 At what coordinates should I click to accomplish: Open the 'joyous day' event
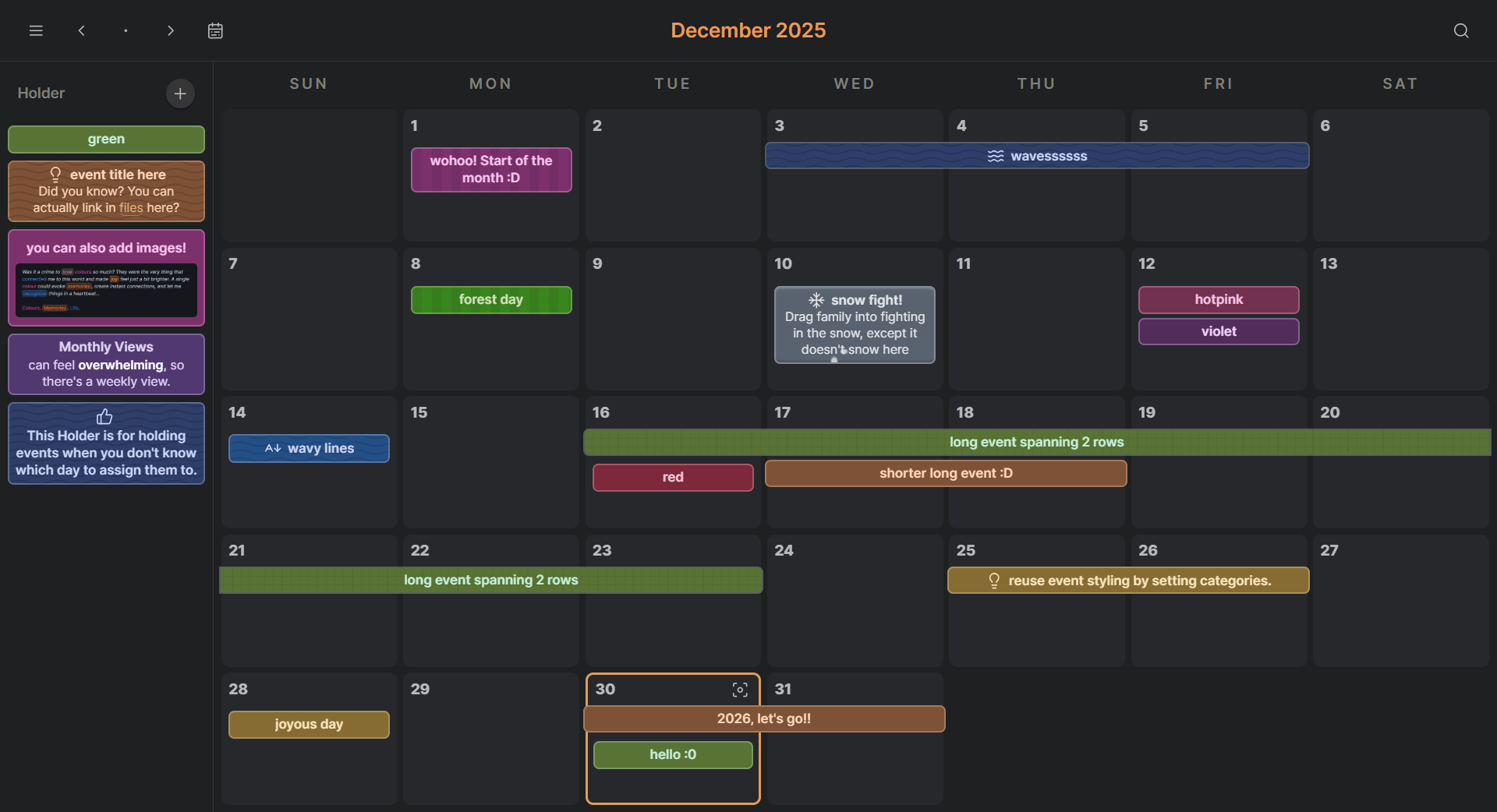(309, 725)
